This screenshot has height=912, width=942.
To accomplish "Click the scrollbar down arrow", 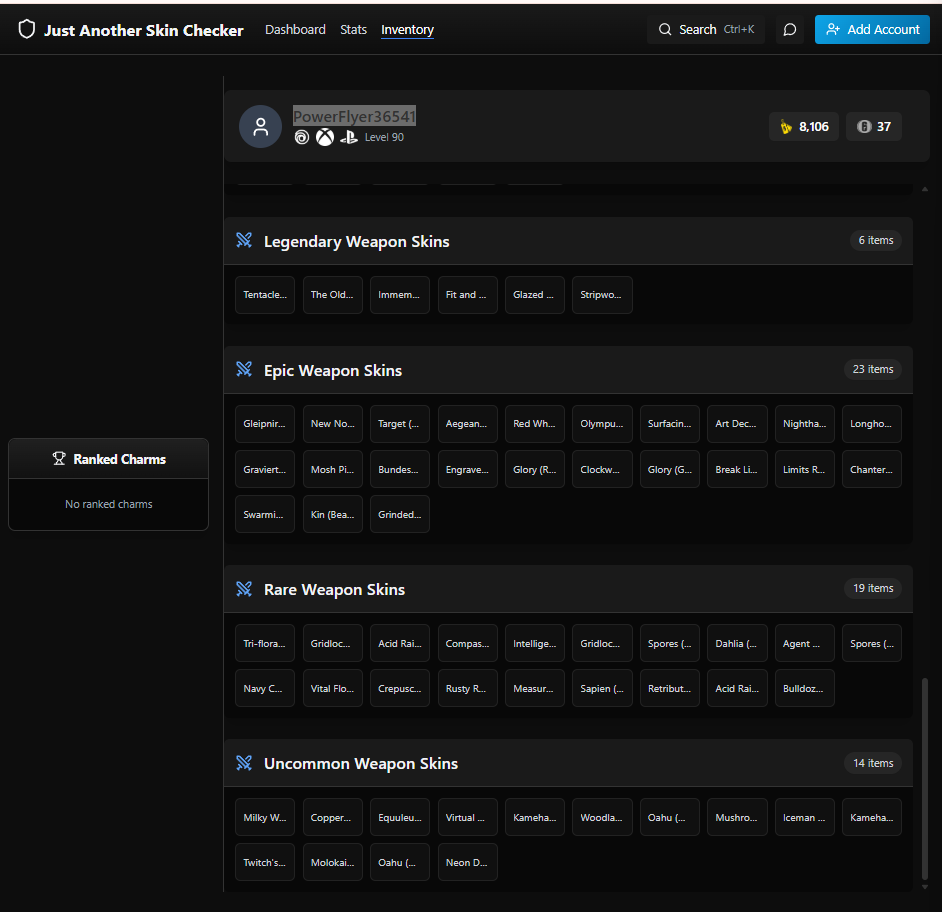I will point(925,887).
